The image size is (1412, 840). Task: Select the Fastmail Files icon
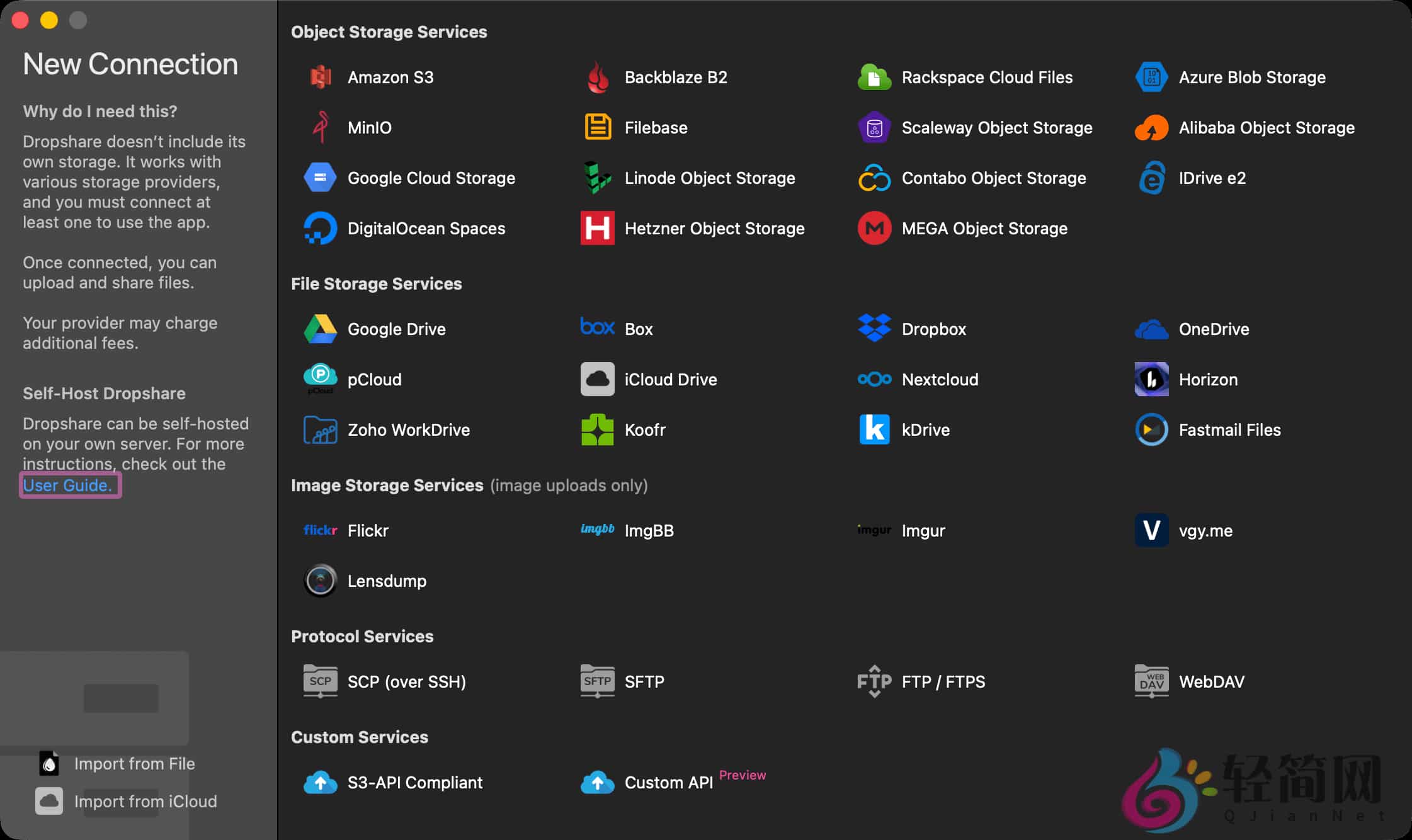point(1151,430)
